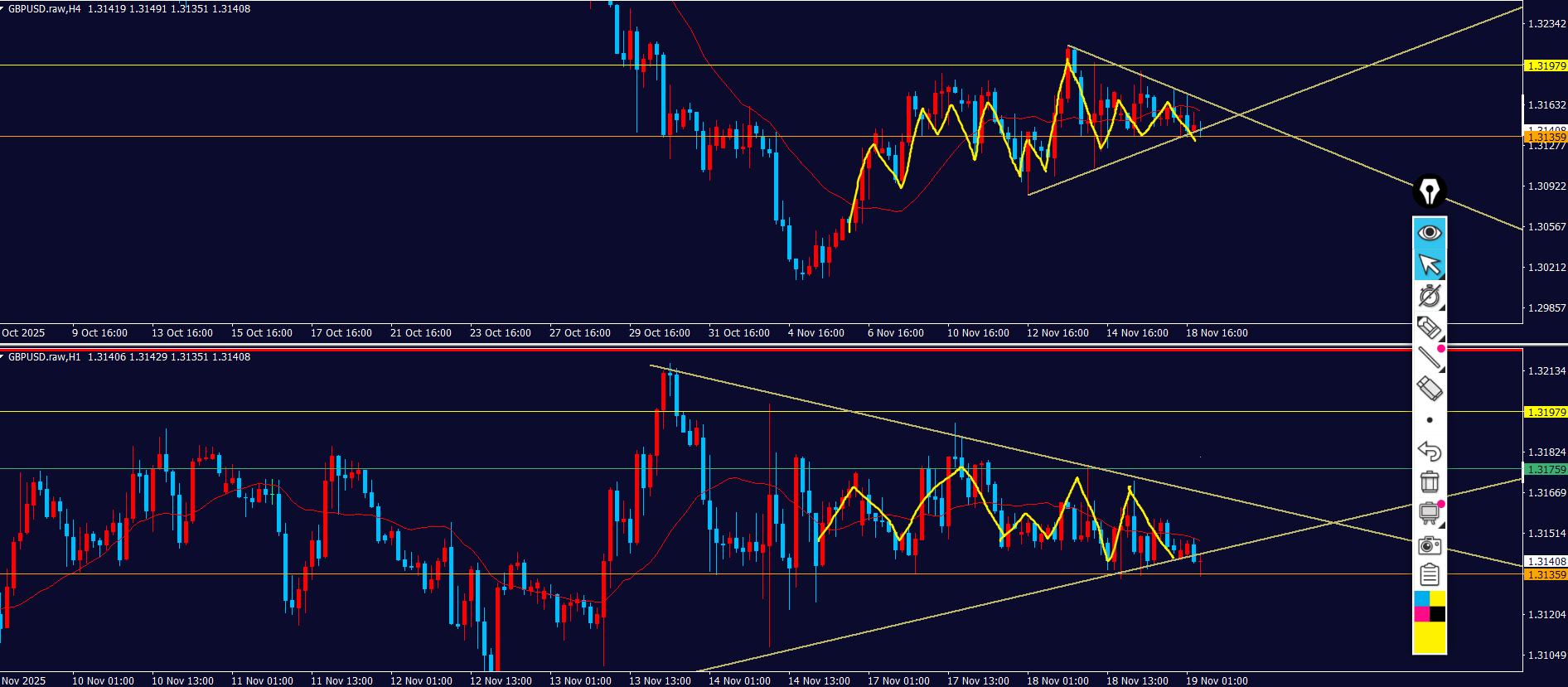Pick the magenta color swatch
This screenshot has width=1568, height=687.
pos(1421,614)
